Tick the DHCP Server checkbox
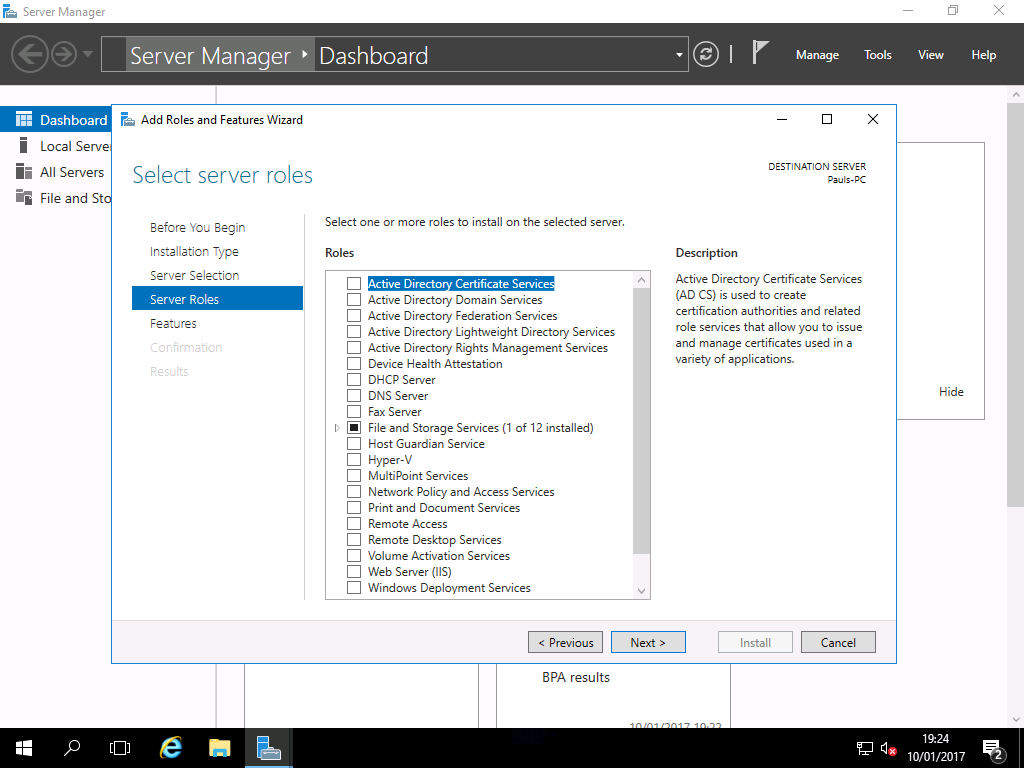Viewport: 1024px width, 768px height. (x=354, y=379)
